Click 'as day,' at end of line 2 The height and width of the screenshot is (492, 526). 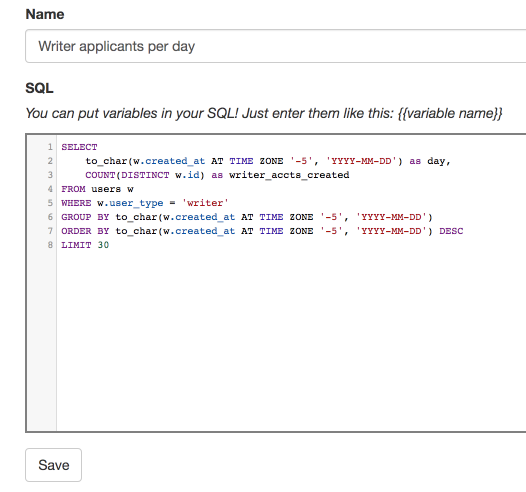[x=430, y=161]
